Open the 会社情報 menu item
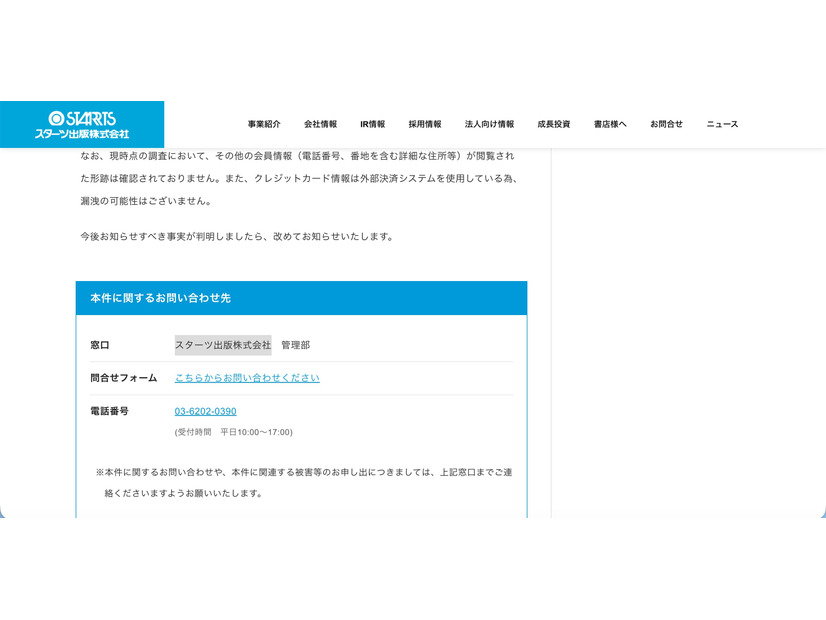This screenshot has width=826, height=620. click(320, 124)
